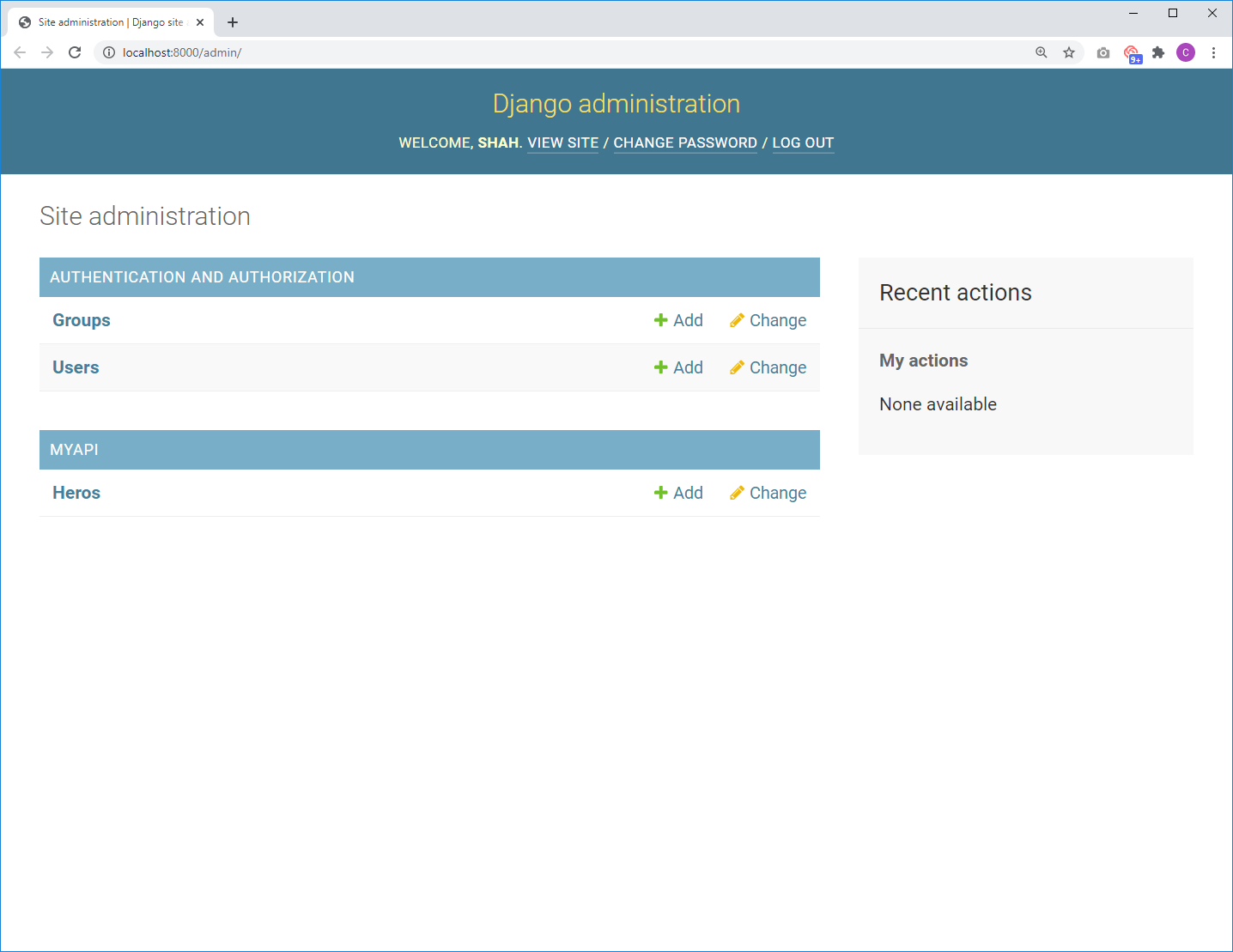The image size is (1233, 952).
Task: Open the Chrome three-dot menu
Action: (x=1213, y=52)
